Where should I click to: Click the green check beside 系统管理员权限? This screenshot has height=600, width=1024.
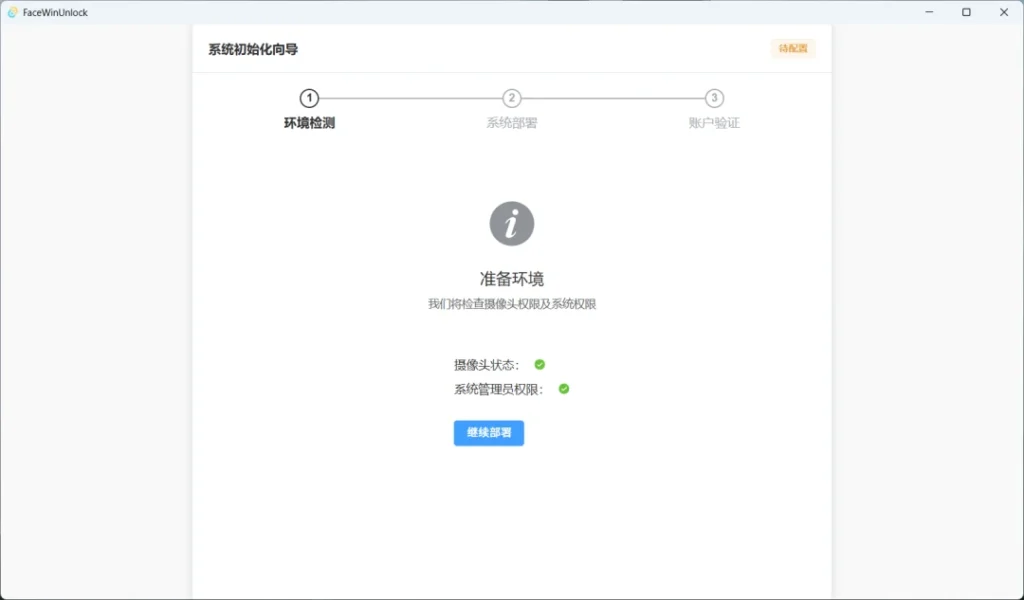click(563, 388)
